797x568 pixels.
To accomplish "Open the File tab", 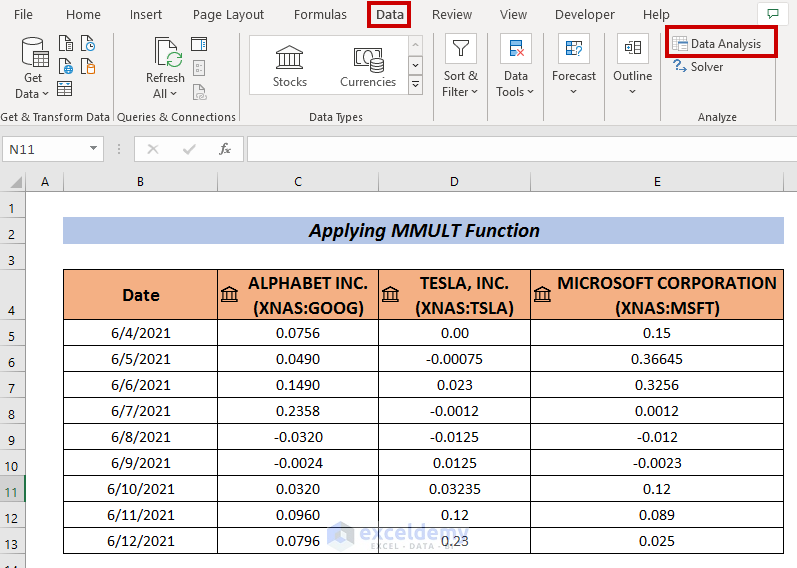I will pyautogui.click(x=23, y=14).
